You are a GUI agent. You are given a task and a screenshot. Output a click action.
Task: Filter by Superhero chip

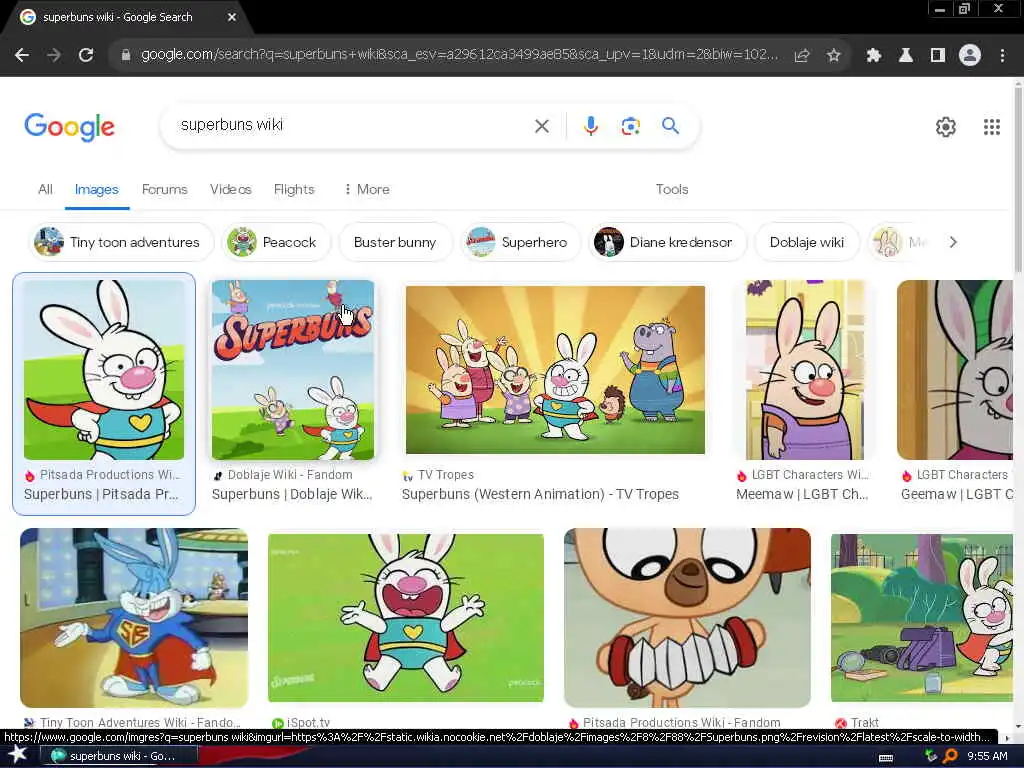pyautogui.click(x=520, y=242)
